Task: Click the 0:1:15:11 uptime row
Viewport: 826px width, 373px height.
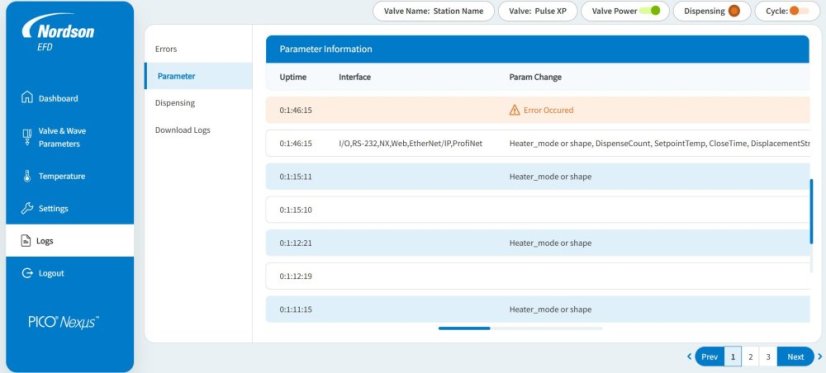Action: (x=538, y=176)
